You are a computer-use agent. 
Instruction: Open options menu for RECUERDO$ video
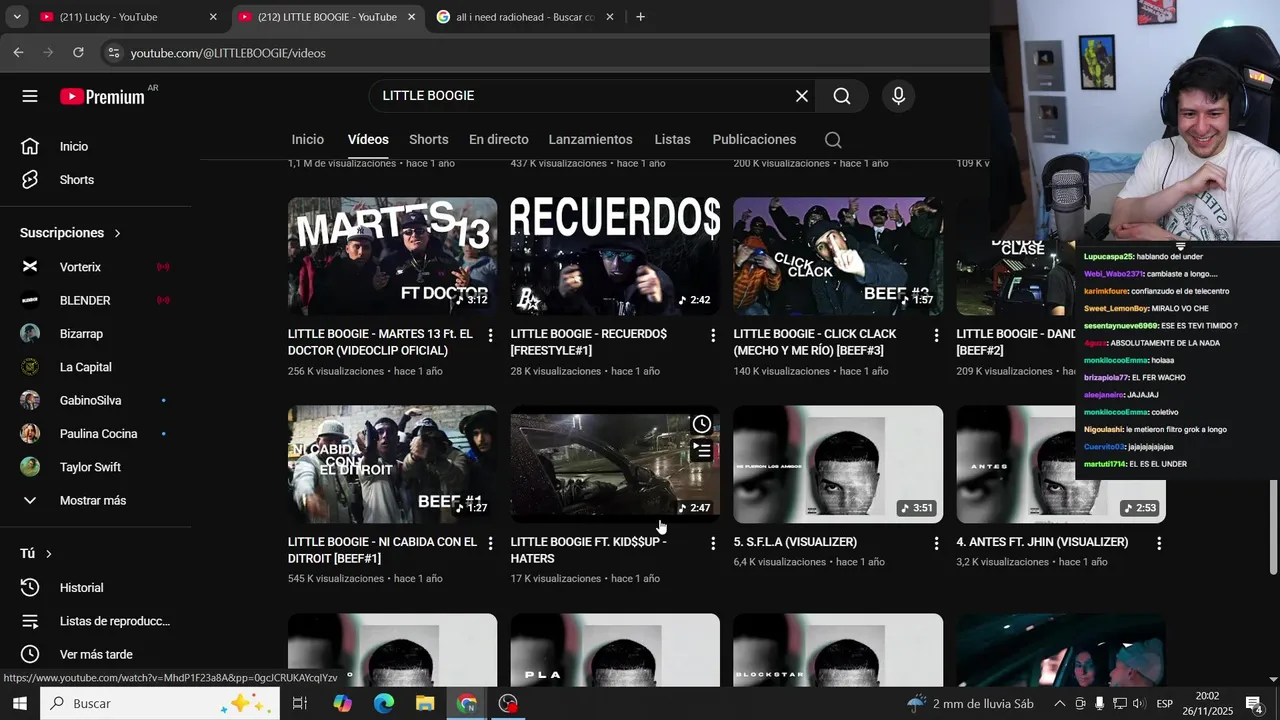713,335
